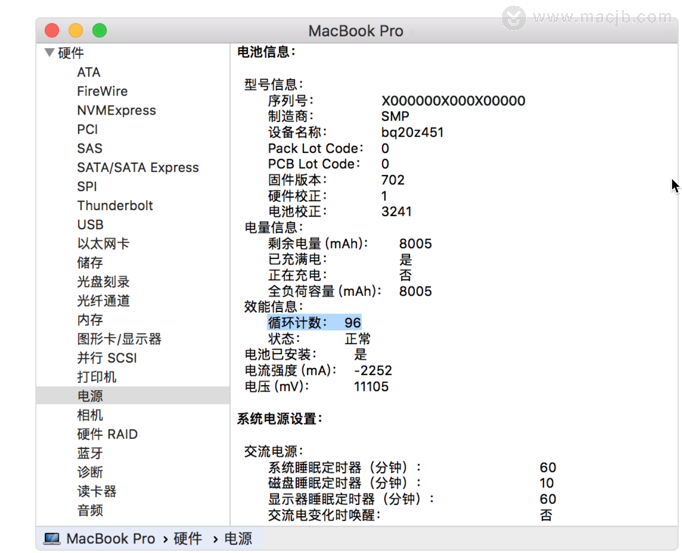Open the NVMExpress hardware section
The image size is (682, 553).
click(x=116, y=111)
